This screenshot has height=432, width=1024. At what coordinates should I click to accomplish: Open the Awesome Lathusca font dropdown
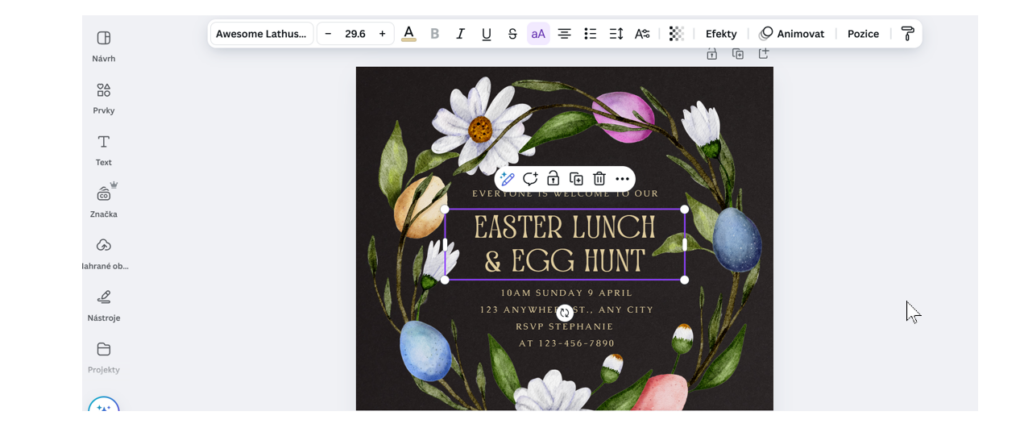pos(261,34)
